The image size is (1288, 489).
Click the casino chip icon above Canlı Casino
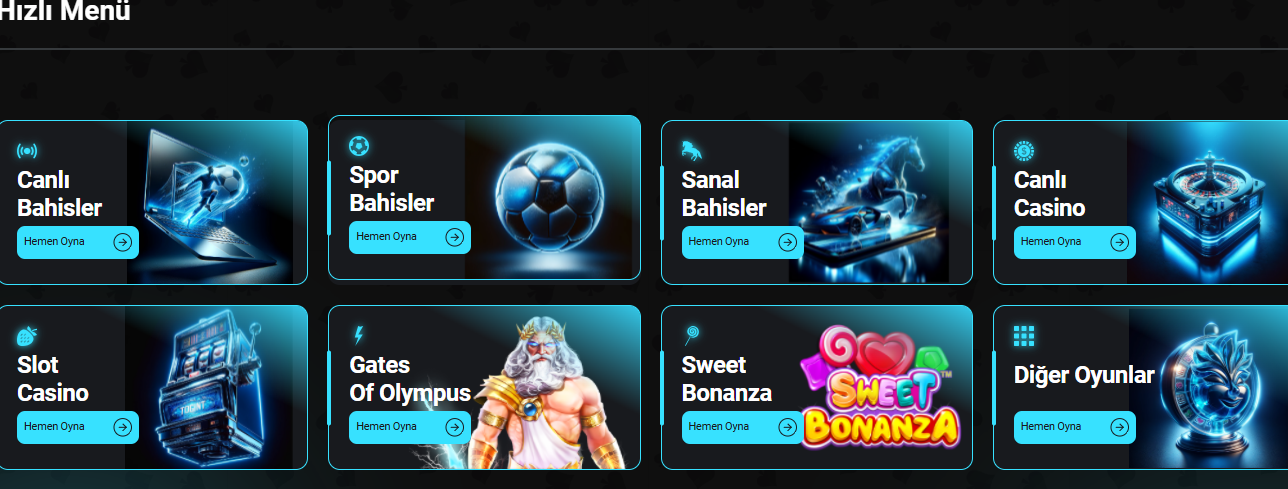click(x=1024, y=151)
